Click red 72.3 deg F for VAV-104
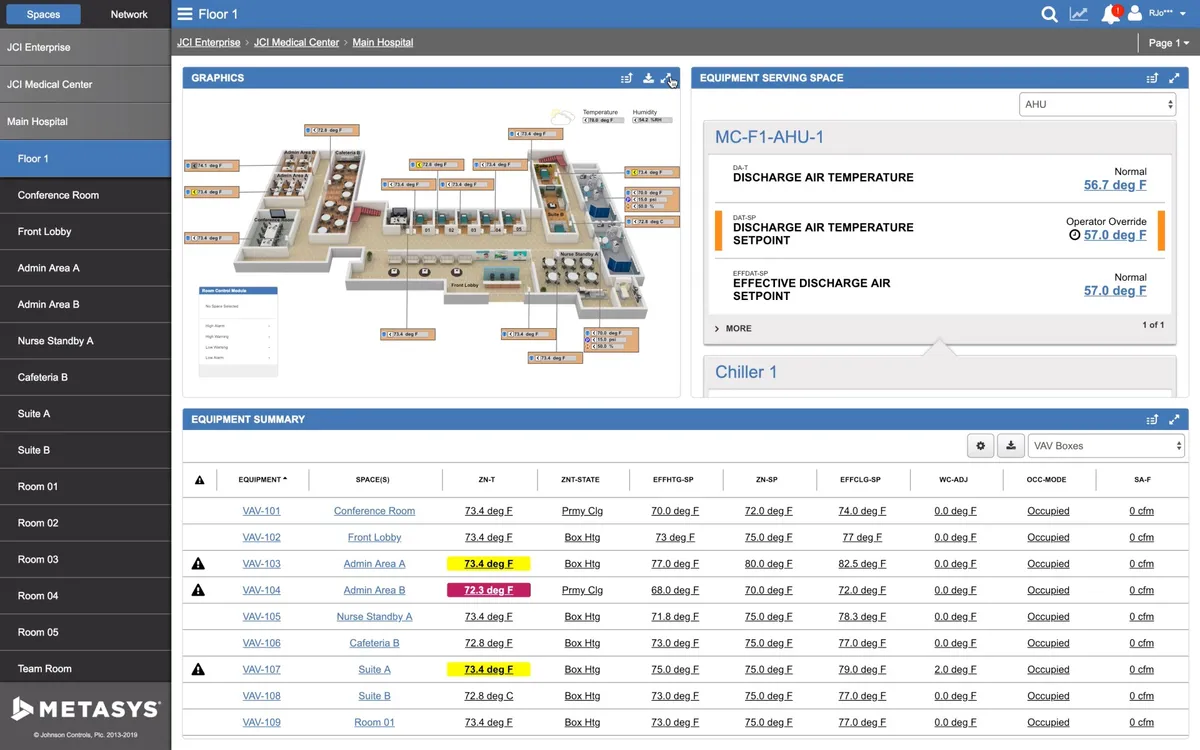The height and width of the screenshot is (750, 1200). click(x=488, y=590)
